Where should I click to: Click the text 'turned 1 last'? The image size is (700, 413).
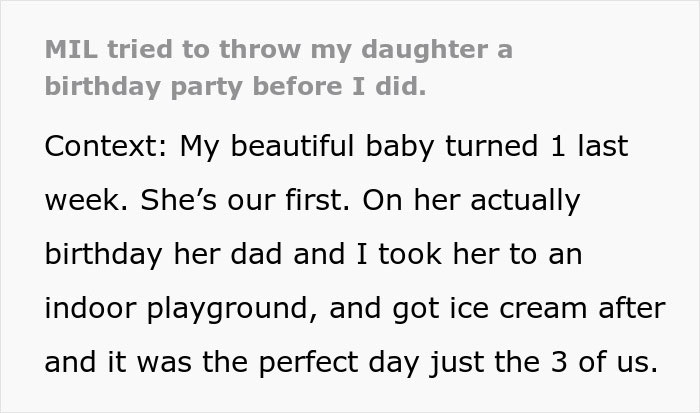543,146
